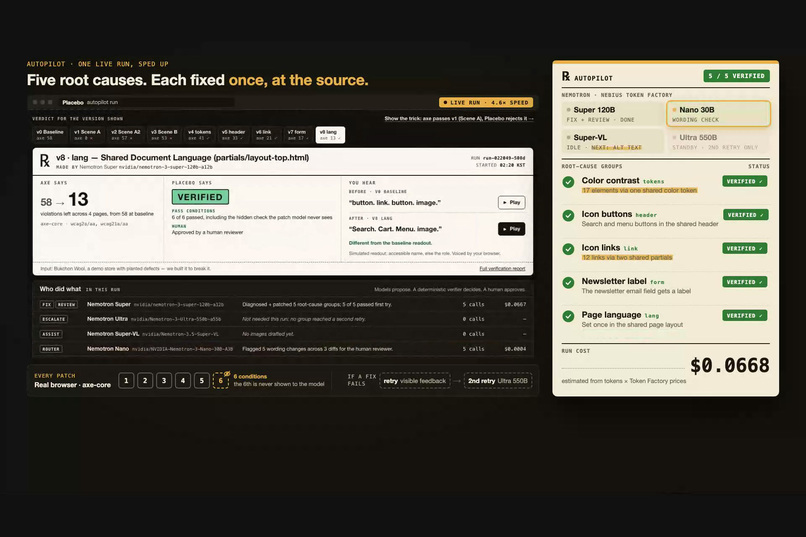
Task: Click condition box 2
Action: pyautogui.click(x=145, y=381)
